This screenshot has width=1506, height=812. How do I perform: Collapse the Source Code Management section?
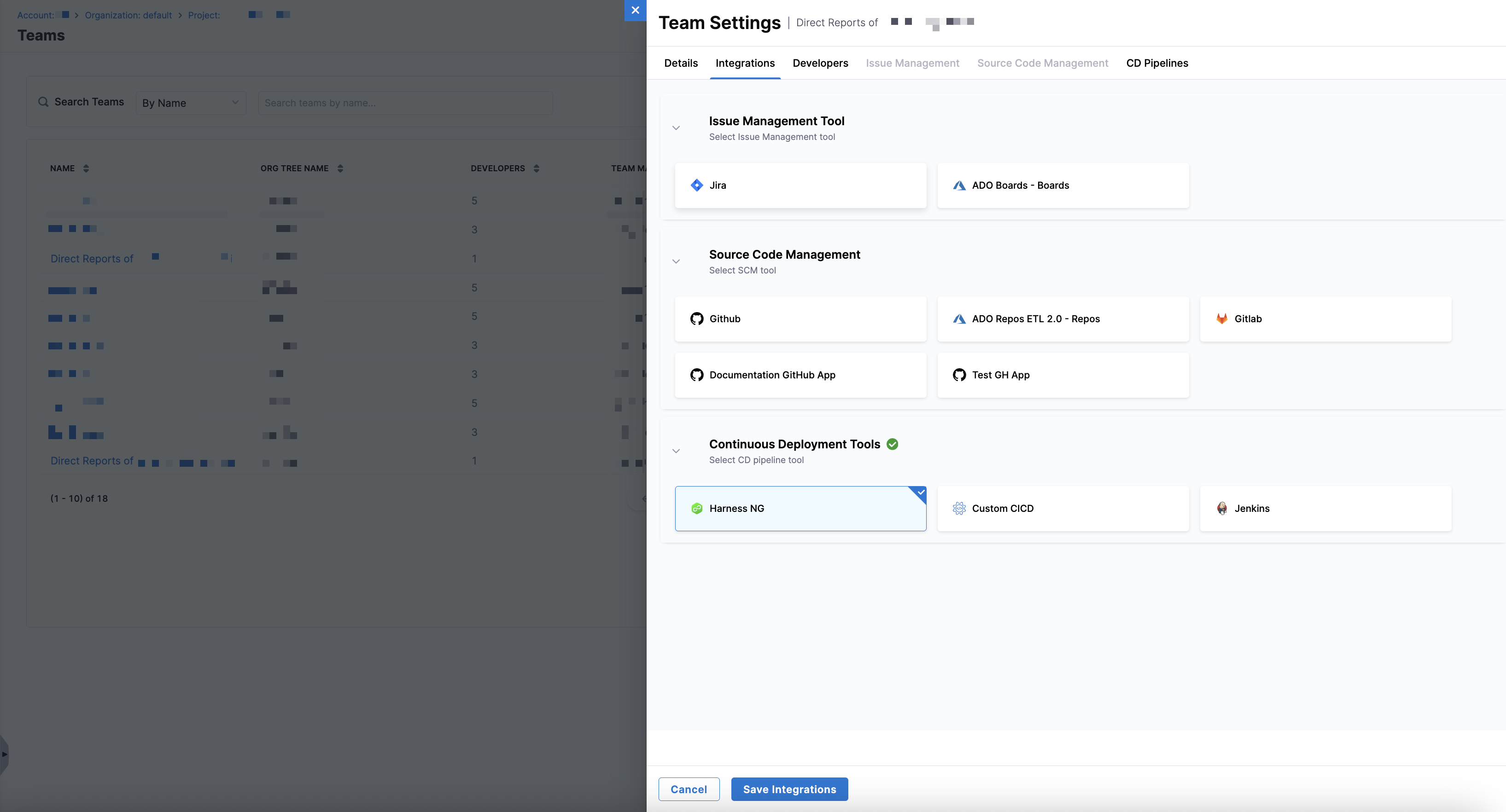(x=676, y=261)
